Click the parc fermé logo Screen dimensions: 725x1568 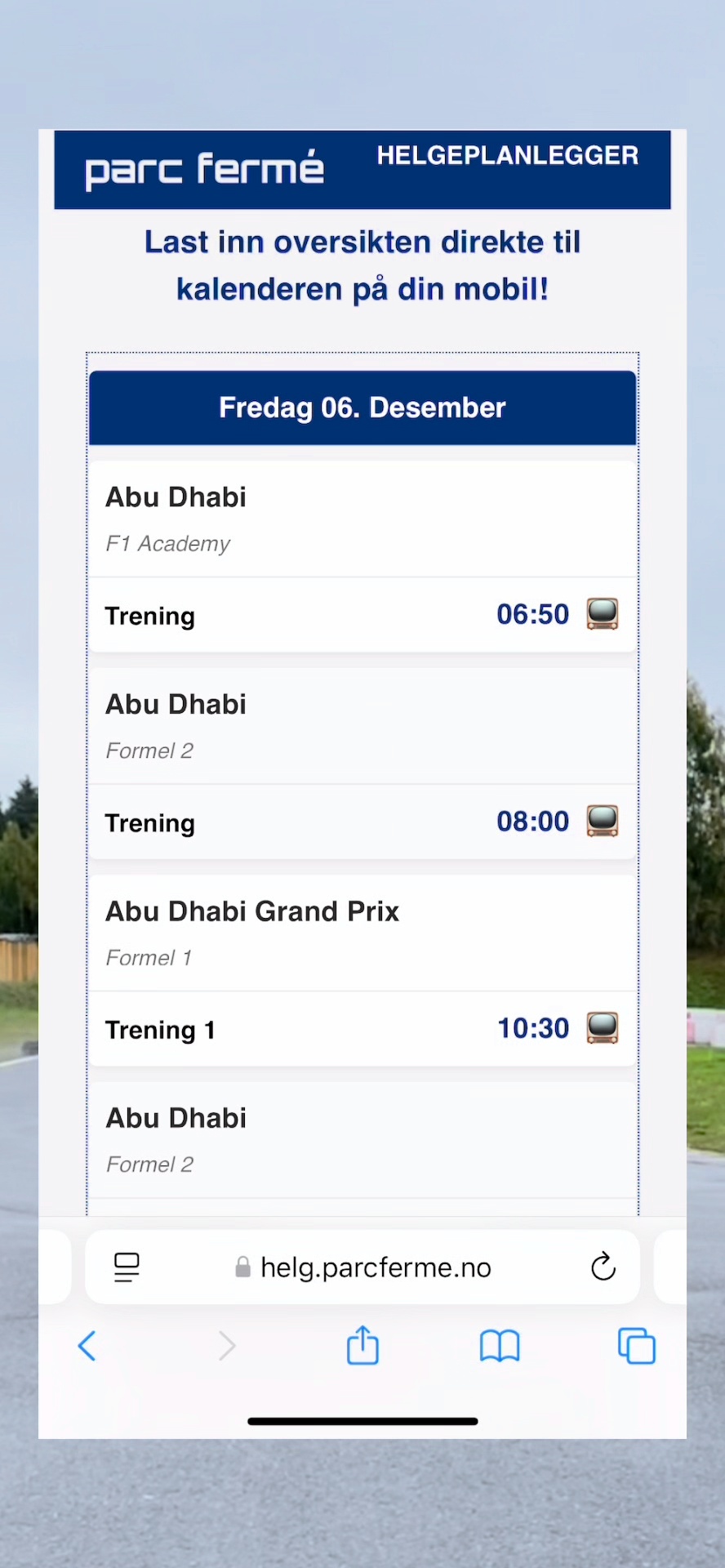click(x=204, y=170)
